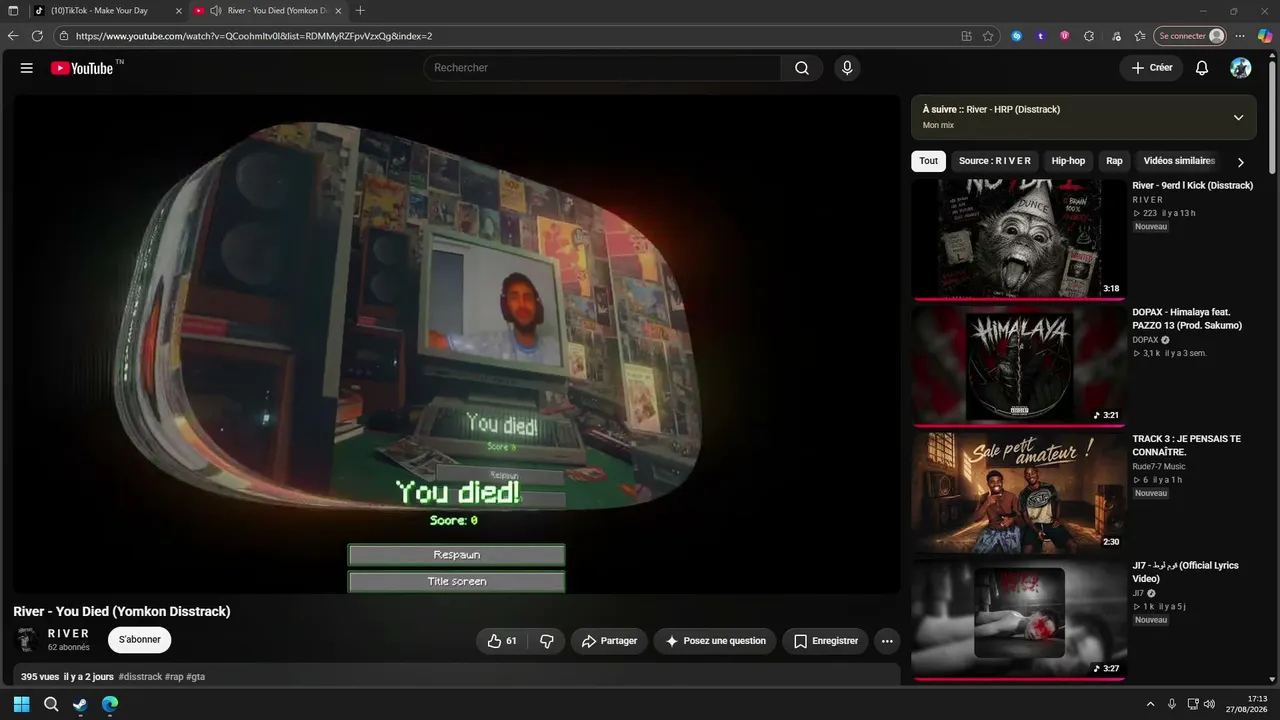Select the Vidéos similaires chip

point(1179,161)
